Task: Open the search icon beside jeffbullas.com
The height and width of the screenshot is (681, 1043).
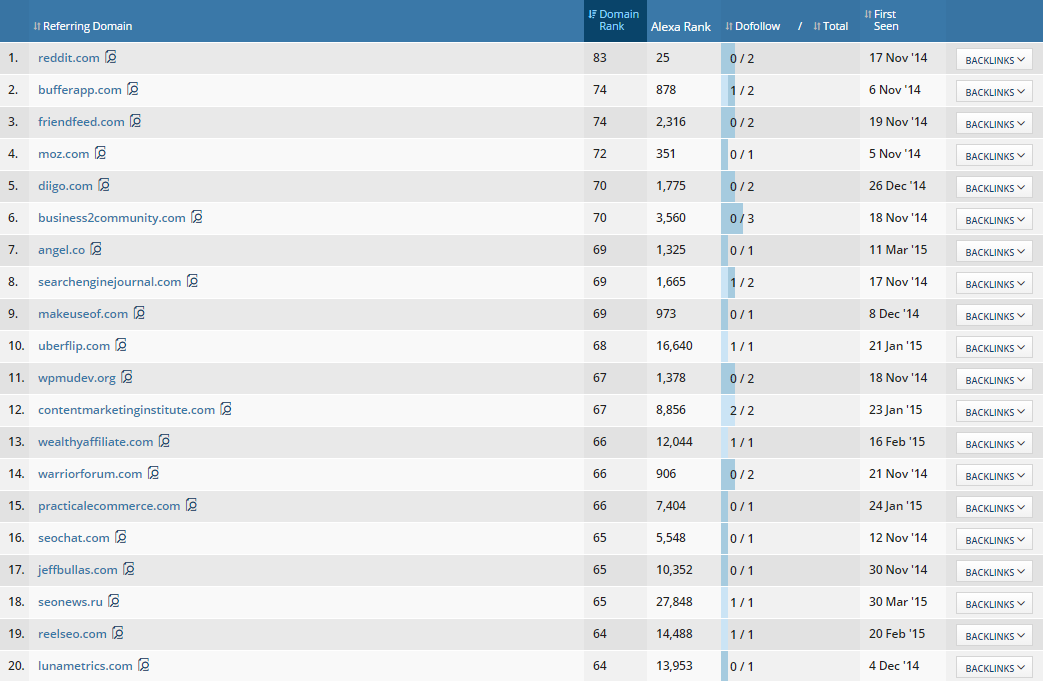Action: (129, 569)
